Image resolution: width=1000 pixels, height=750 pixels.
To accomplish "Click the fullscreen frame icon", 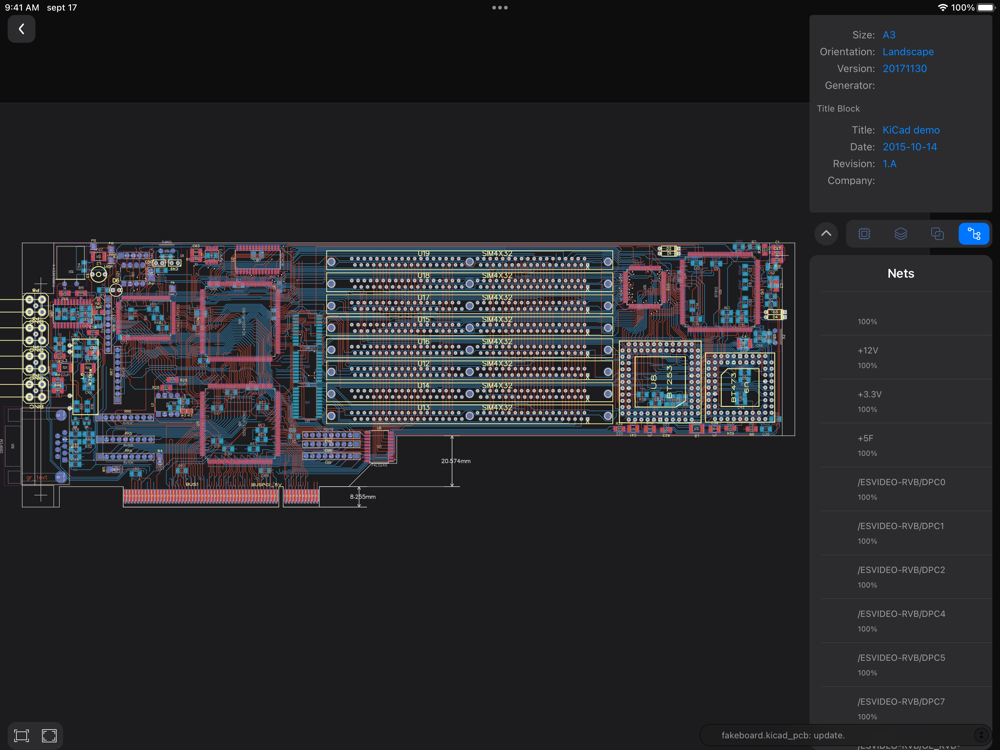I will coord(49,736).
